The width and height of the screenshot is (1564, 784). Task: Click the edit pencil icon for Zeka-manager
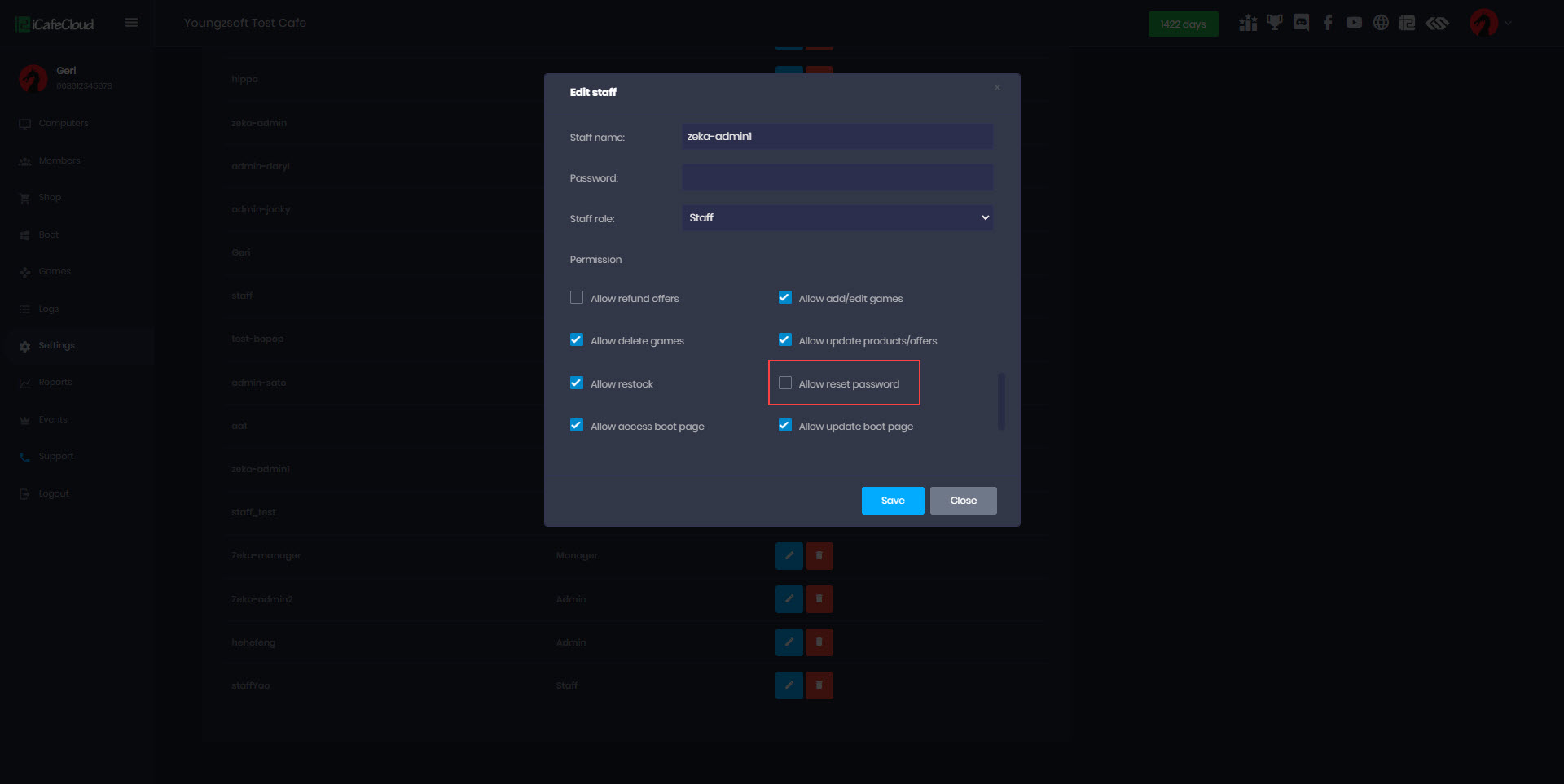point(789,556)
